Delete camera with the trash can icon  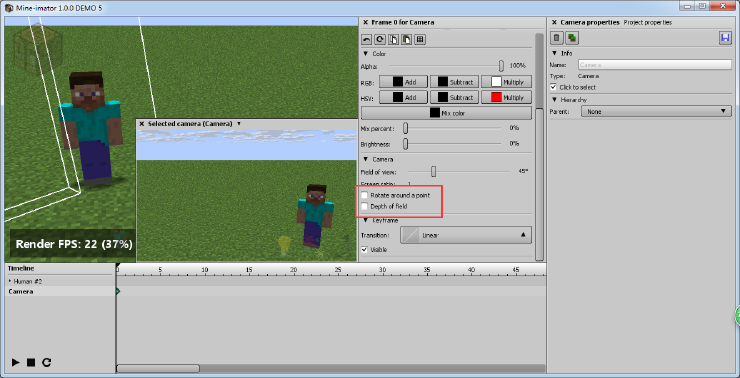(557, 38)
